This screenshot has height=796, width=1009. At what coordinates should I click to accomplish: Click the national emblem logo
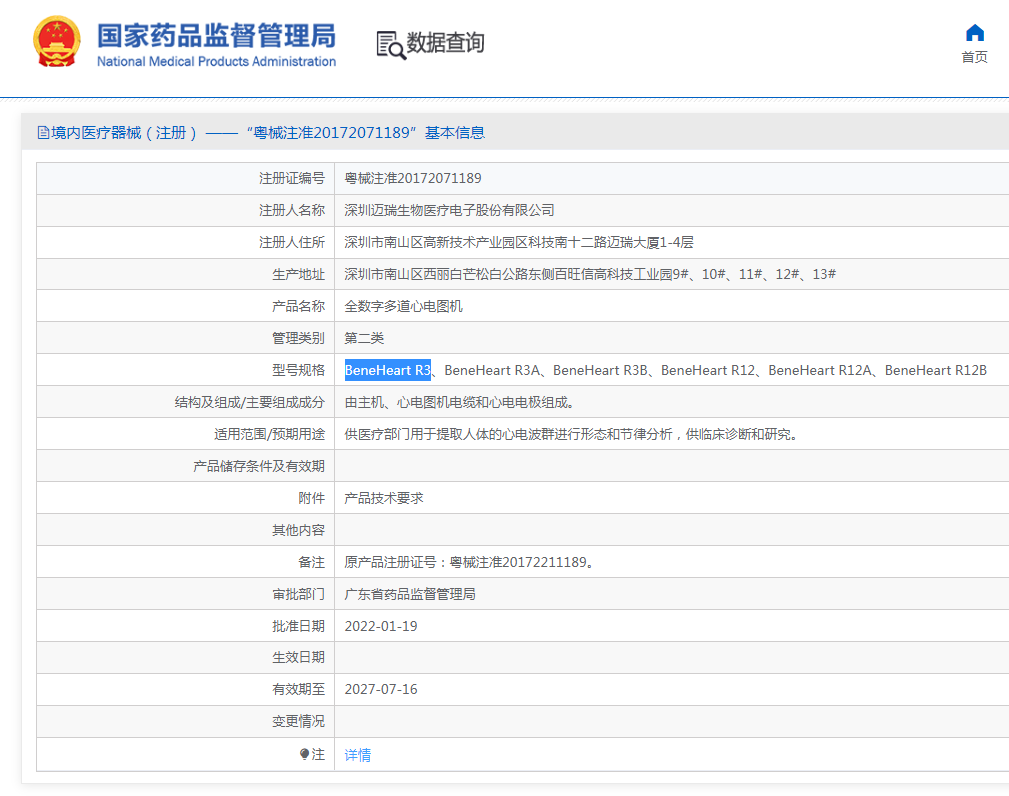(x=57, y=42)
